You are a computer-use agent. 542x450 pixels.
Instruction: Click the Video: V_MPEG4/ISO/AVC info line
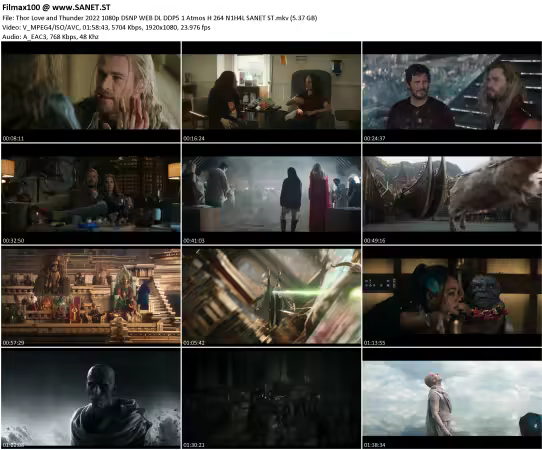click(106, 27)
